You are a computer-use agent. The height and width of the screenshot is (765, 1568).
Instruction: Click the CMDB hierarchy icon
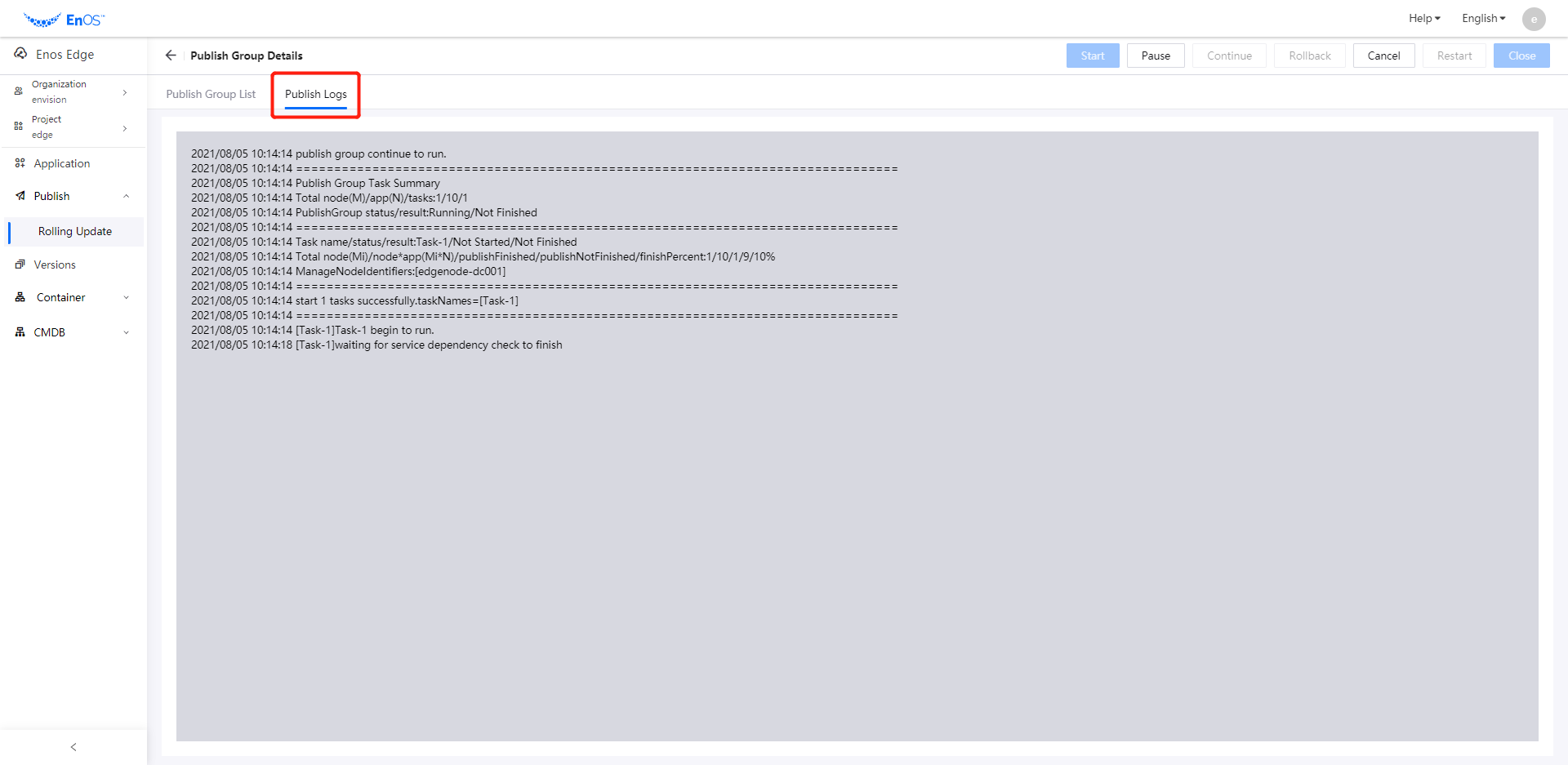coord(20,332)
